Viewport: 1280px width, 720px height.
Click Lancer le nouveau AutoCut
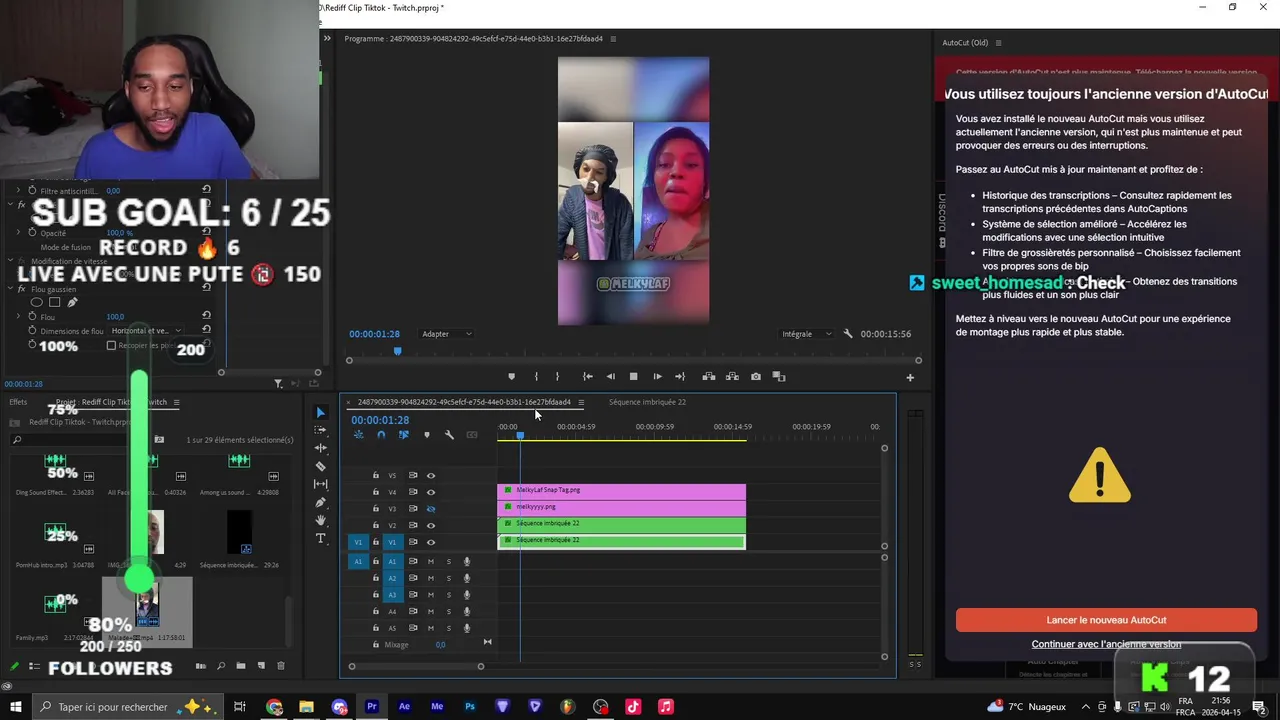(x=1106, y=620)
